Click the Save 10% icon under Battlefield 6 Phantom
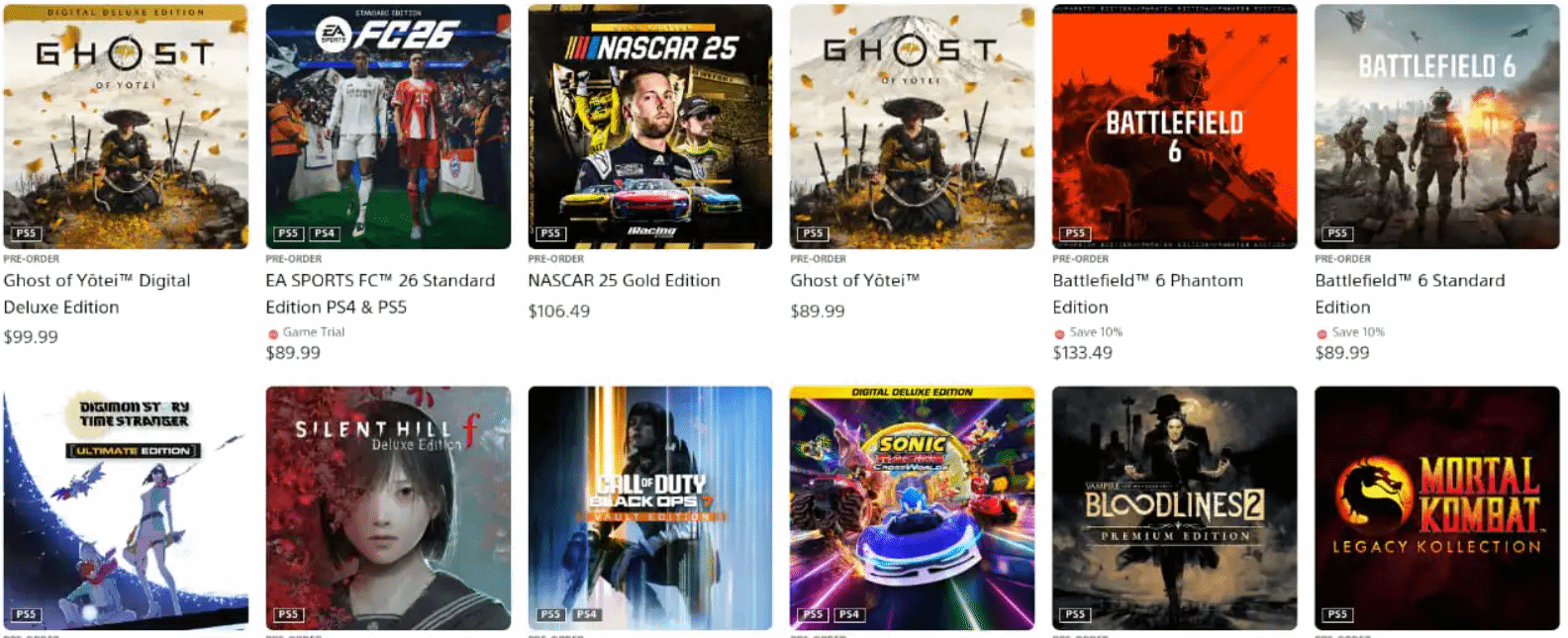 pyautogui.click(x=1059, y=333)
